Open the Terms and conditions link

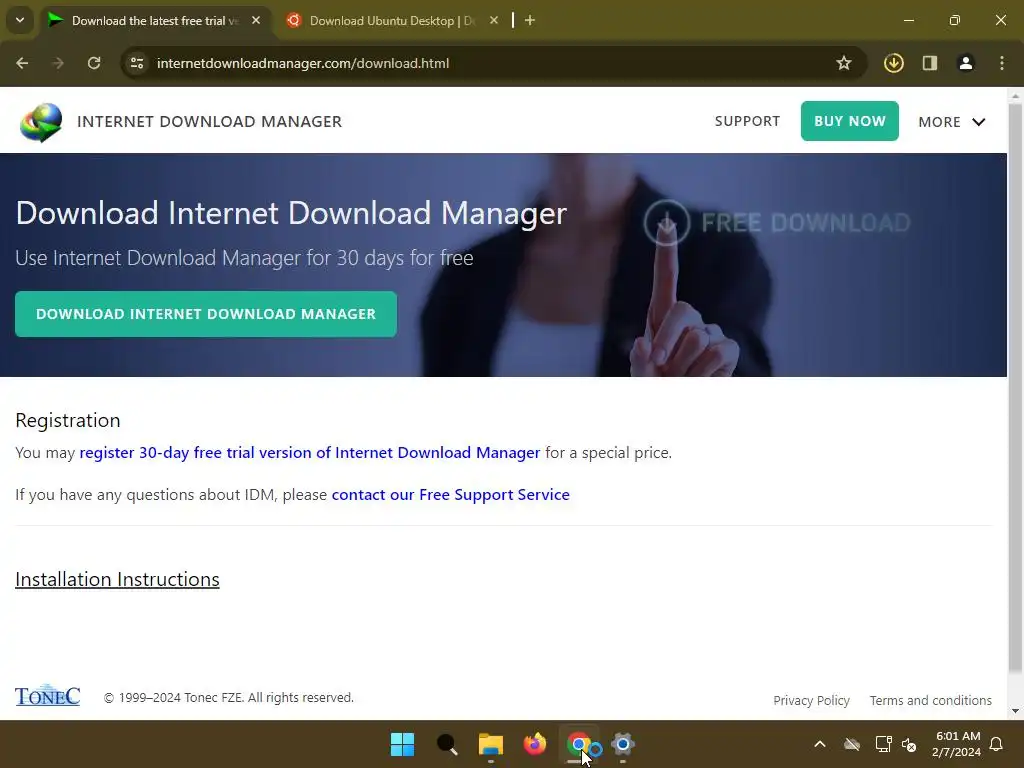tap(931, 700)
